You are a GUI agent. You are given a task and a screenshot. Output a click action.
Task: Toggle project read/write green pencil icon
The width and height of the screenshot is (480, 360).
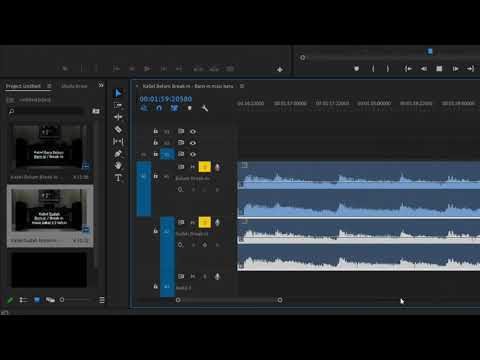(x=10, y=300)
